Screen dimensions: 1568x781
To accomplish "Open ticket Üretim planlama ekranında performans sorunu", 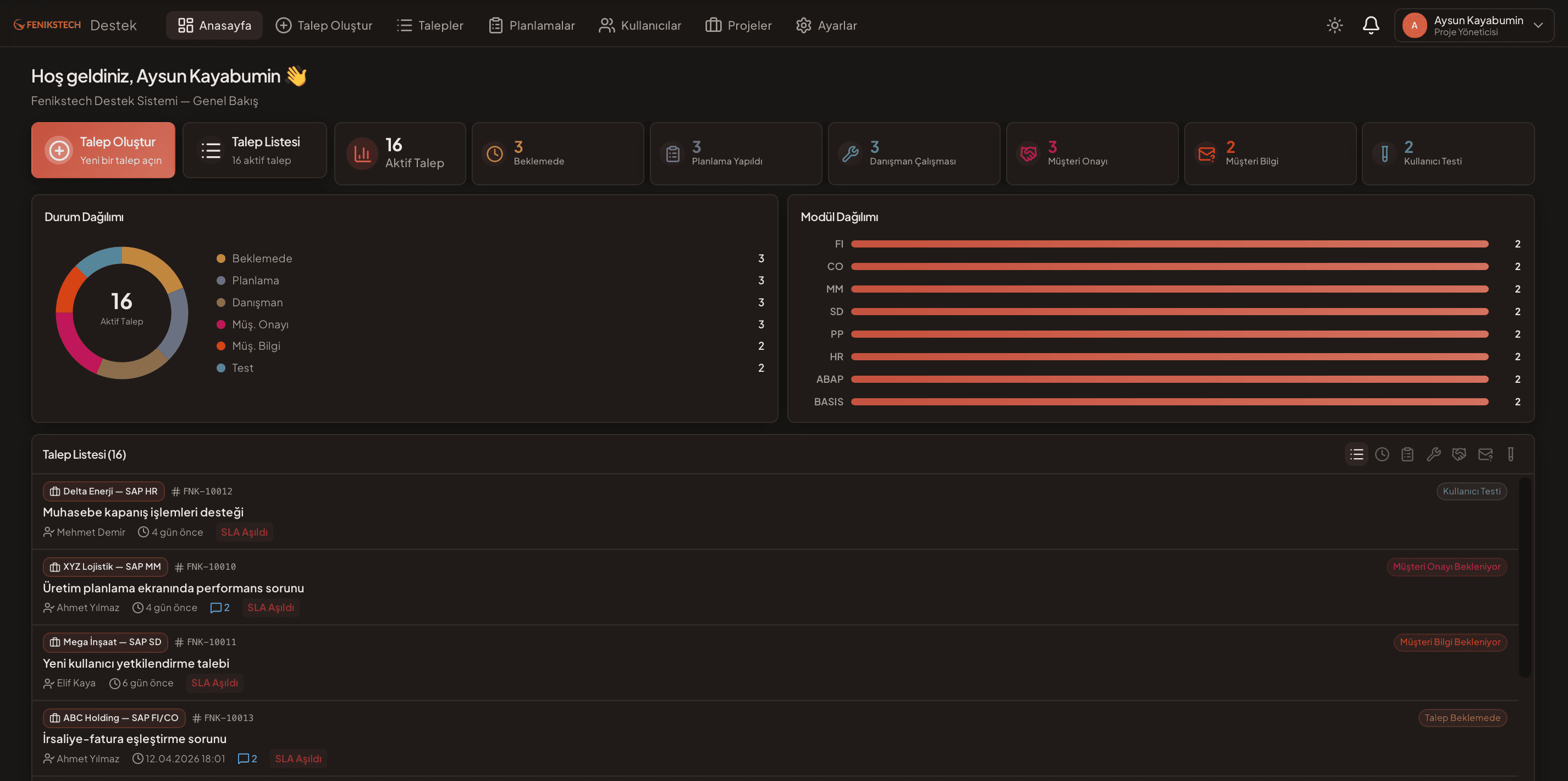I will [174, 587].
